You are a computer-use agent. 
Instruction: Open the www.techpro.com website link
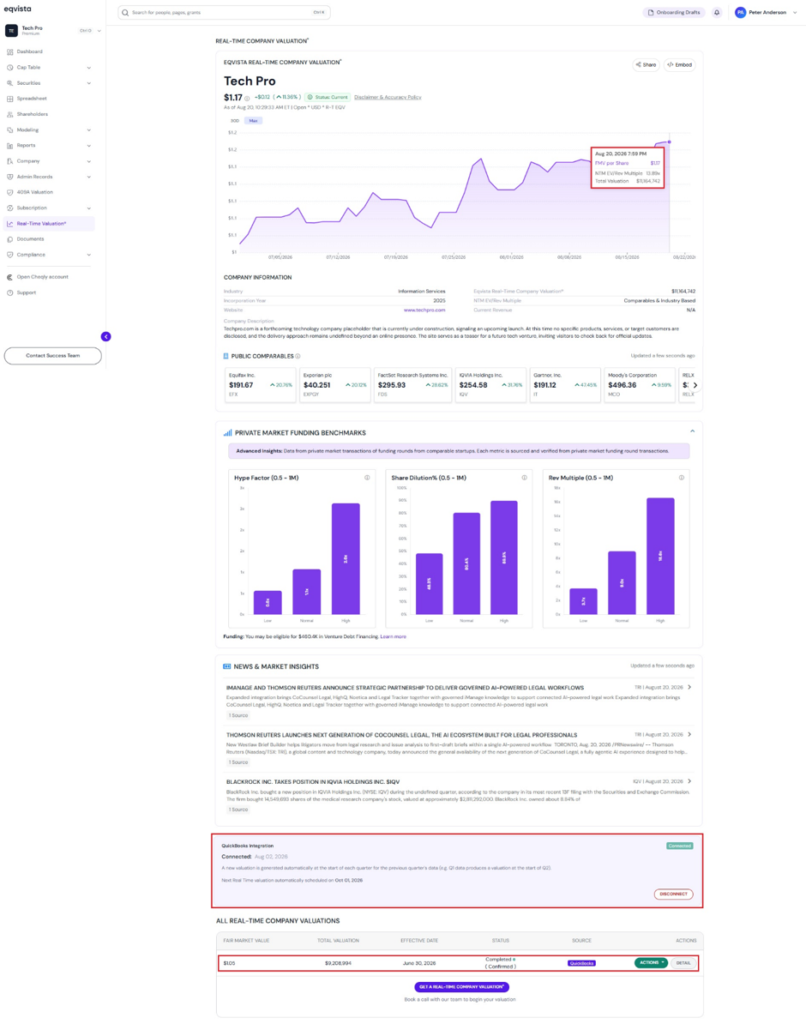(x=425, y=310)
